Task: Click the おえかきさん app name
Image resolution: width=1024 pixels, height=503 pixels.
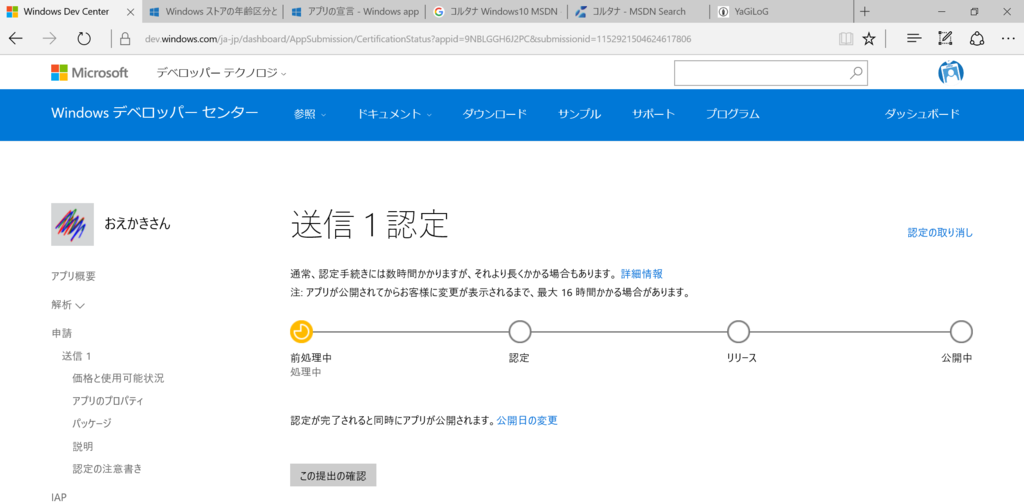Action: (138, 223)
